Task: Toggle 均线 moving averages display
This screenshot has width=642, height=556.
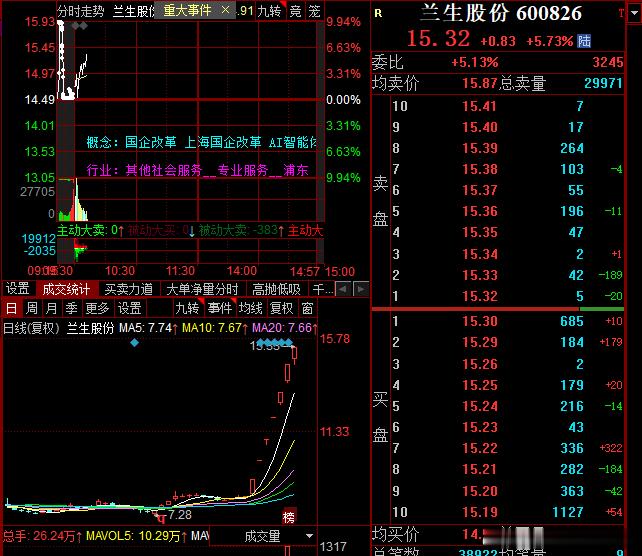Action: pyautogui.click(x=251, y=308)
